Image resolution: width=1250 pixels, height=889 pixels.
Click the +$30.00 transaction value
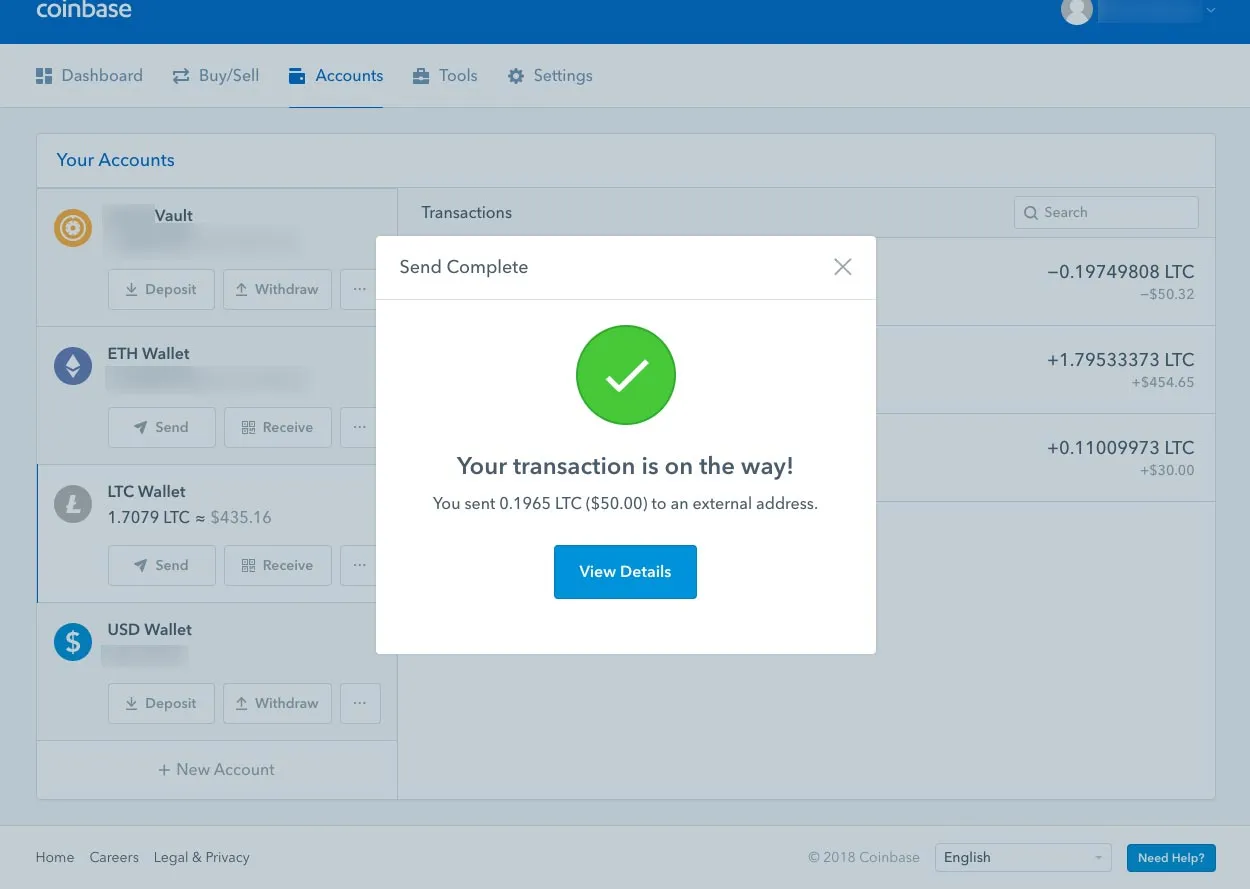coord(1167,471)
